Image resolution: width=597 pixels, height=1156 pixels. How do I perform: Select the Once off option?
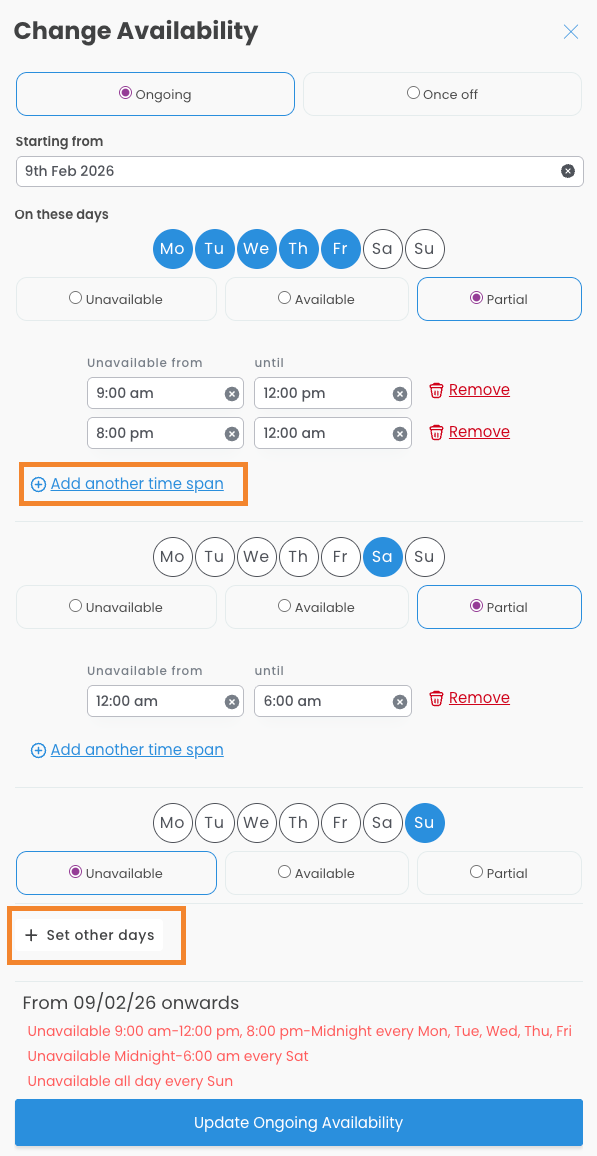pos(442,94)
